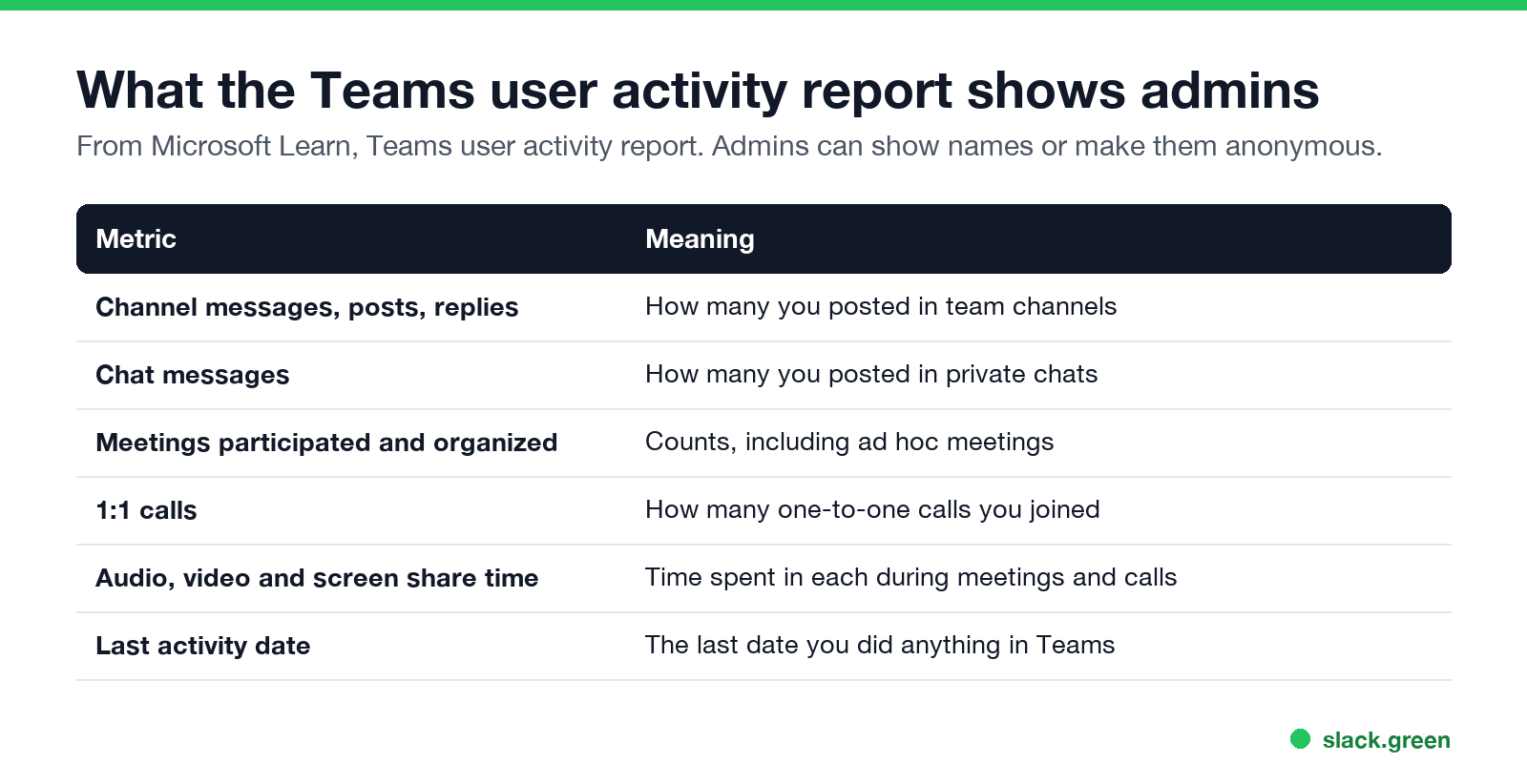This screenshot has width=1527, height=784.
Task: Click the 'slack.green' brand text
Action: click(1386, 740)
